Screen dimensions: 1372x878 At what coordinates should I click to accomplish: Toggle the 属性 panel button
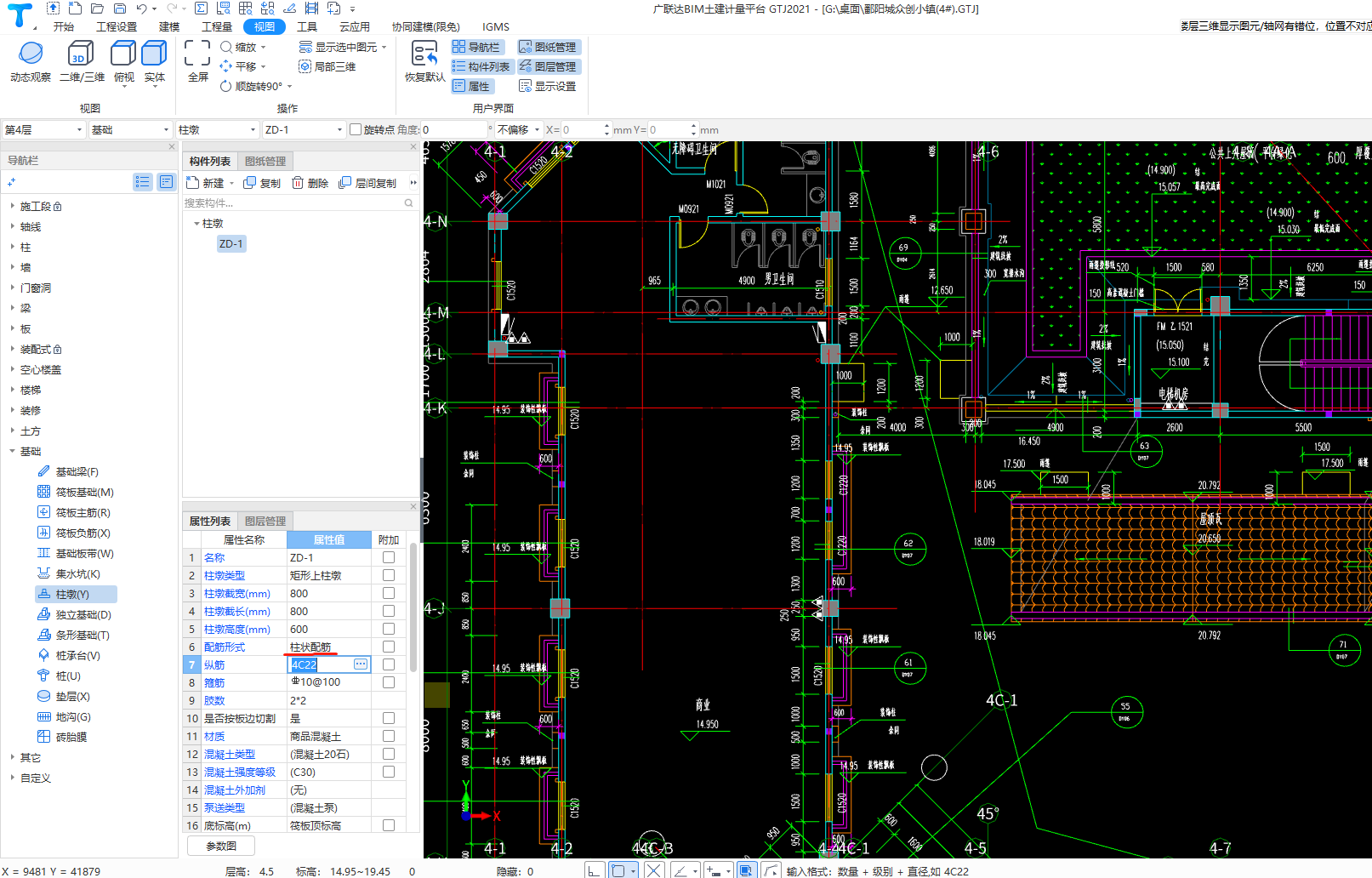(471, 86)
